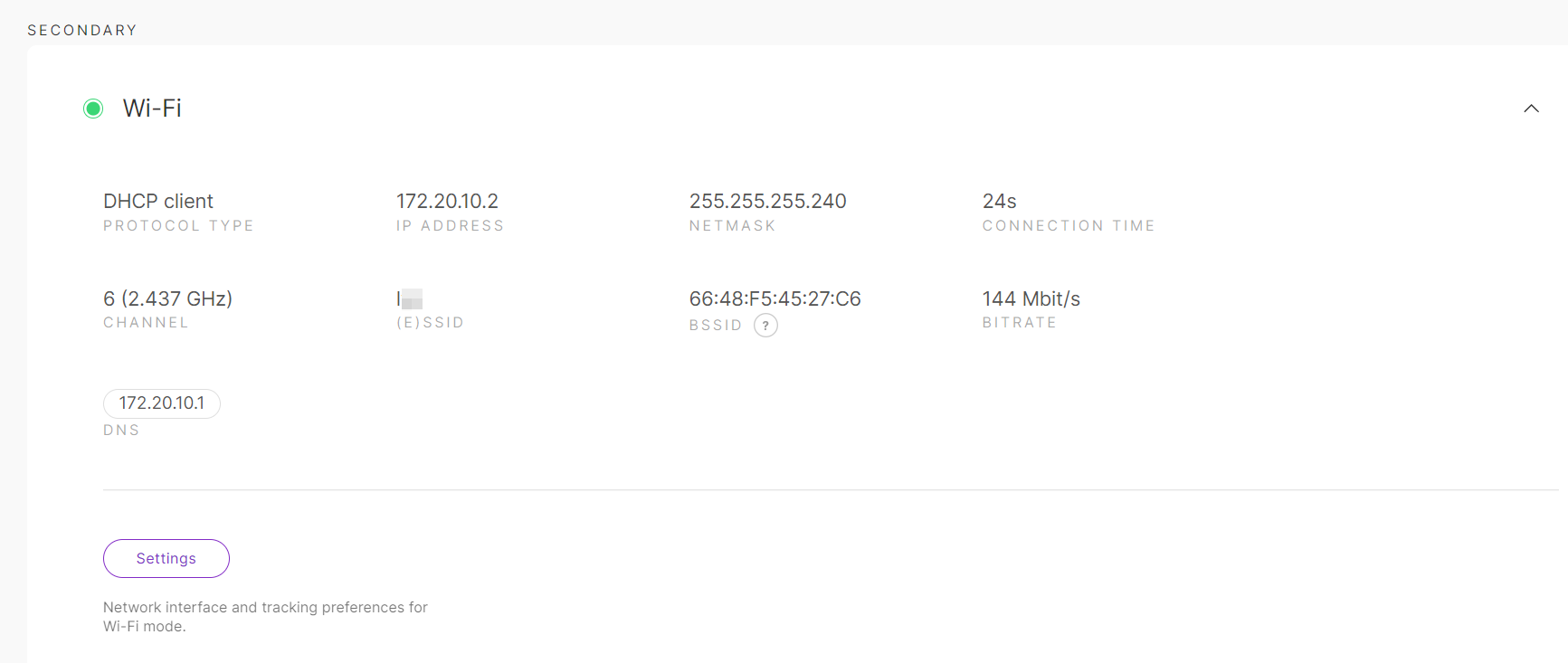This screenshot has width=1568, height=663.
Task: Click the 144 Mbit/s bitrate value
Action: pyautogui.click(x=1031, y=298)
